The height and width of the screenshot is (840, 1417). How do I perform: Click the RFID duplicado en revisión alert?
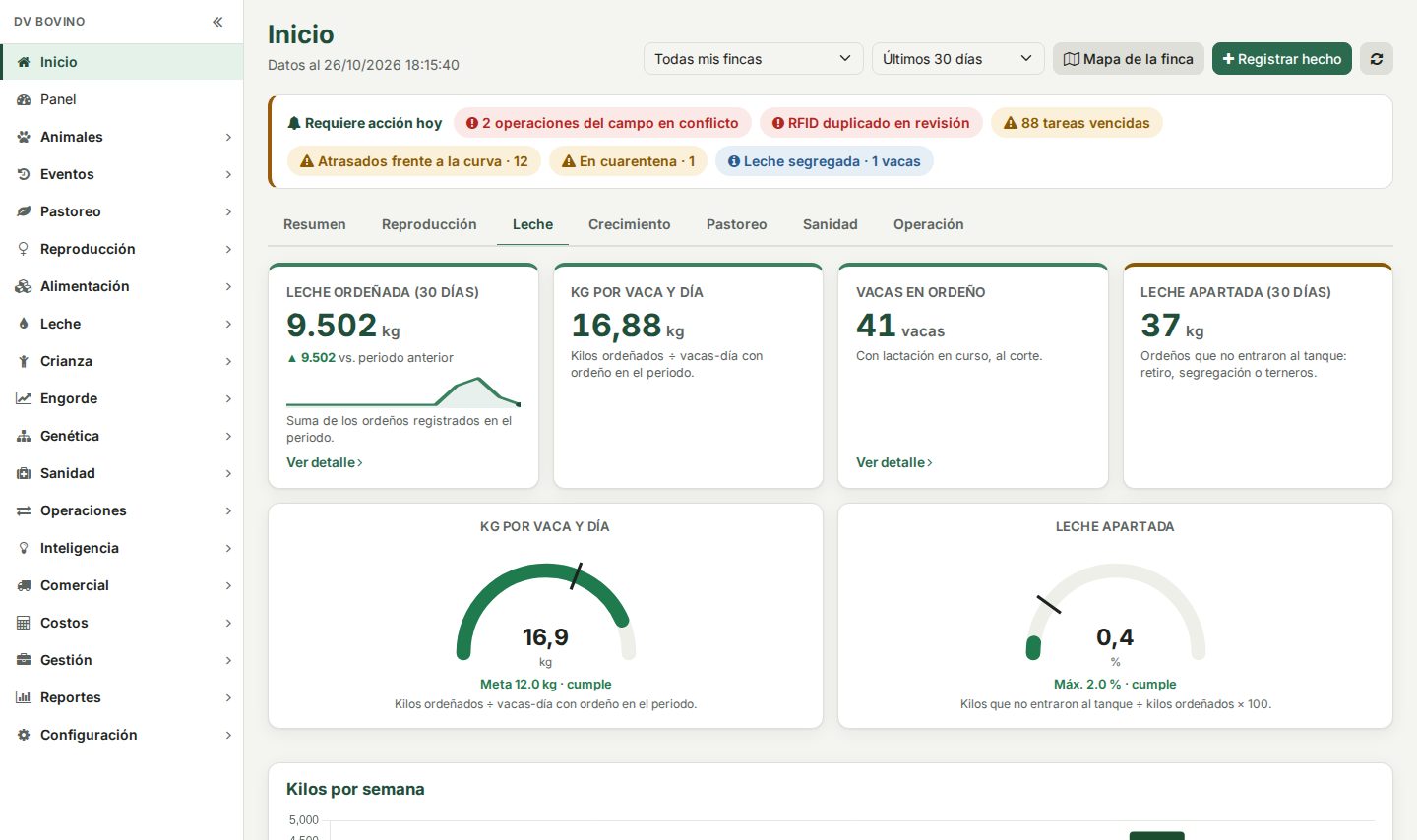click(871, 123)
